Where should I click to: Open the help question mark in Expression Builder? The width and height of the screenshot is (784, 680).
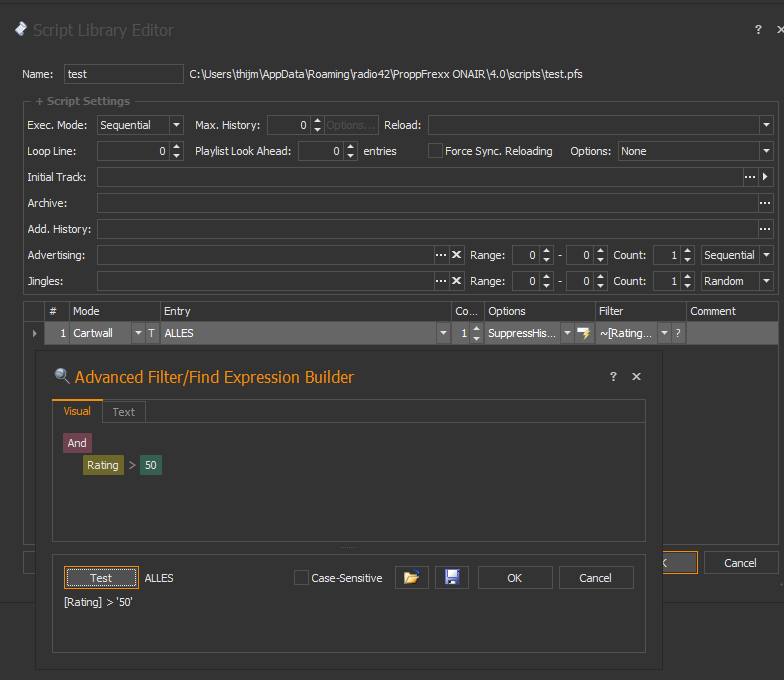point(613,377)
